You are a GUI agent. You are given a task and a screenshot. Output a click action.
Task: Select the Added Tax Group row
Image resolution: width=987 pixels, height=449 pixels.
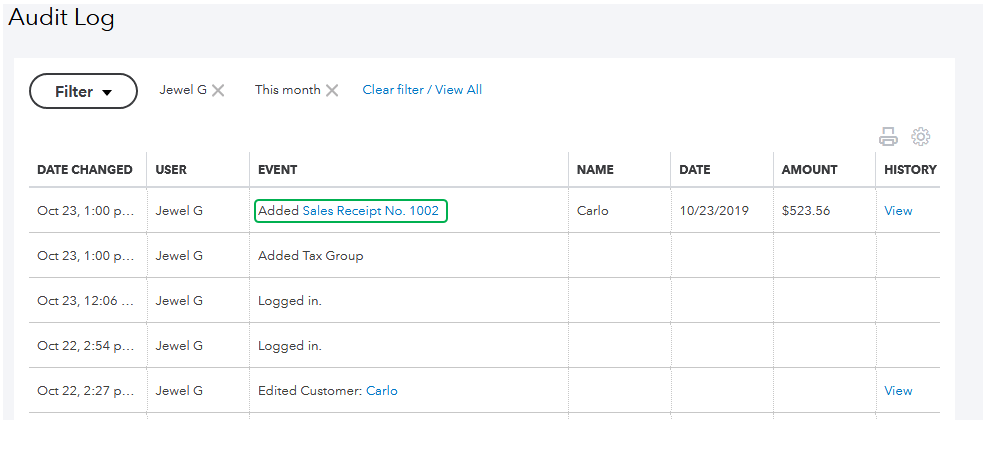[x=311, y=256]
